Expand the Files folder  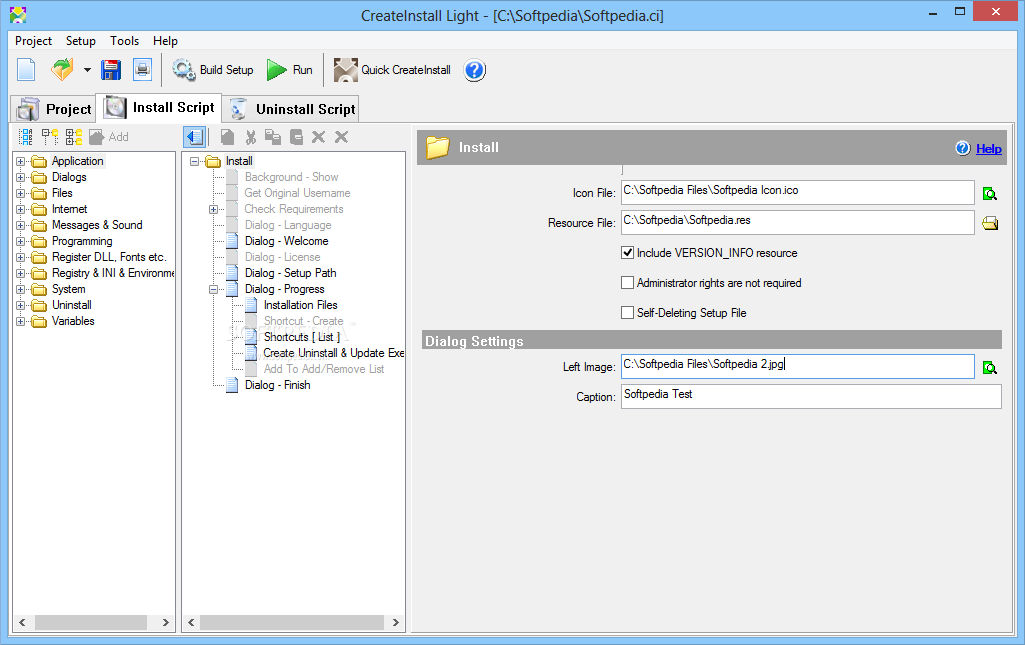coord(20,193)
